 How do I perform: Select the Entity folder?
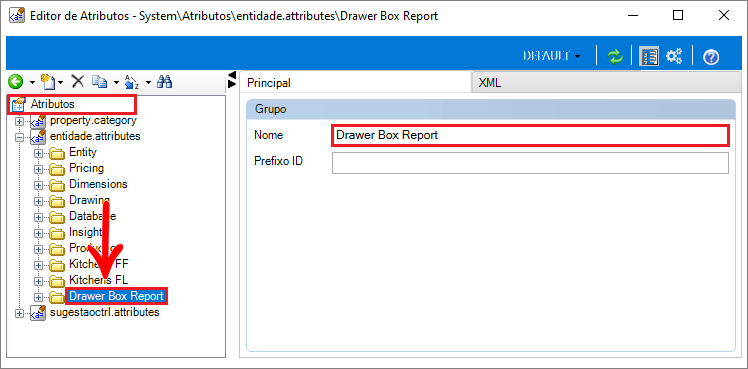tap(83, 152)
